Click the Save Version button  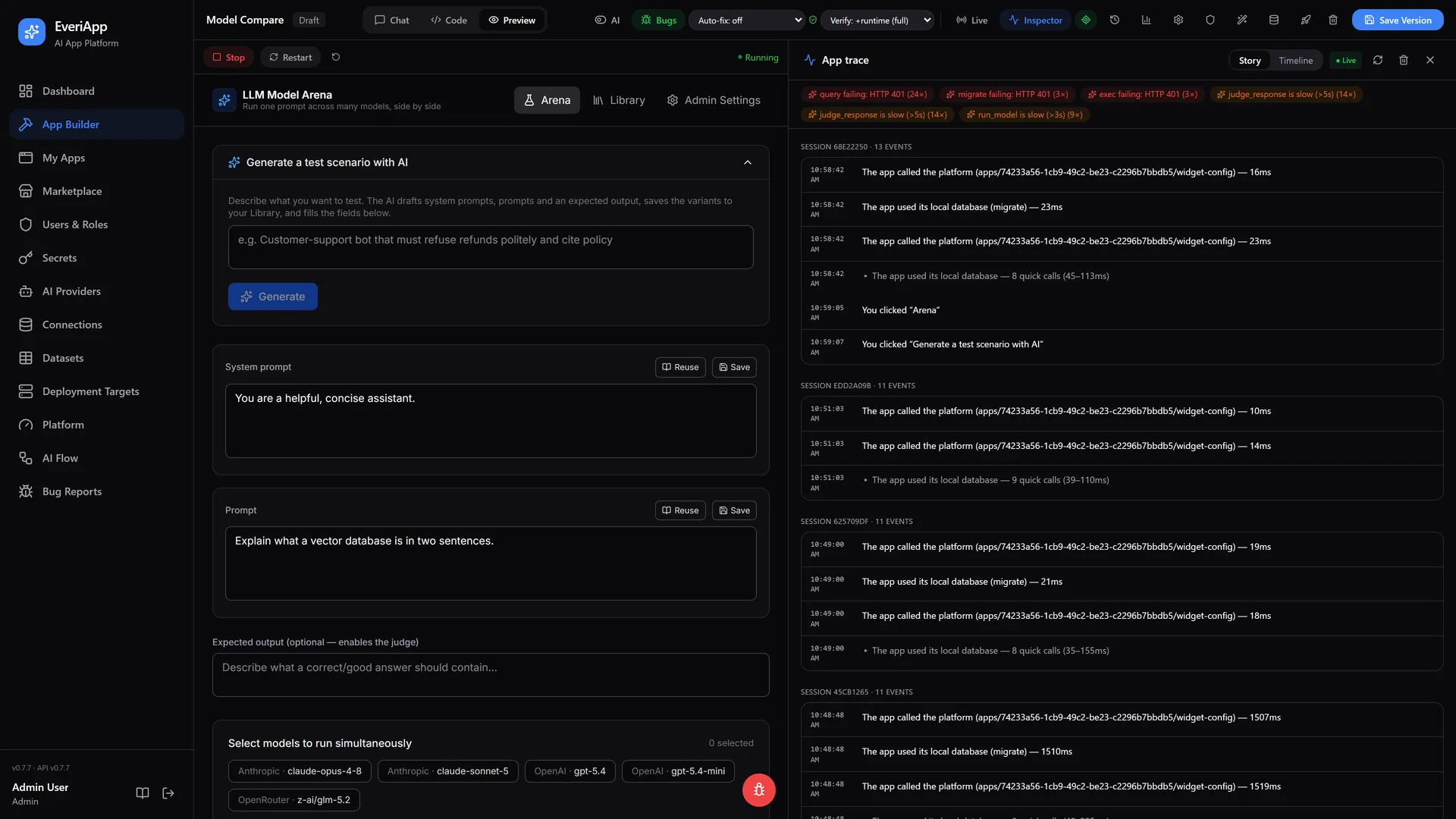pyautogui.click(x=1398, y=20)
